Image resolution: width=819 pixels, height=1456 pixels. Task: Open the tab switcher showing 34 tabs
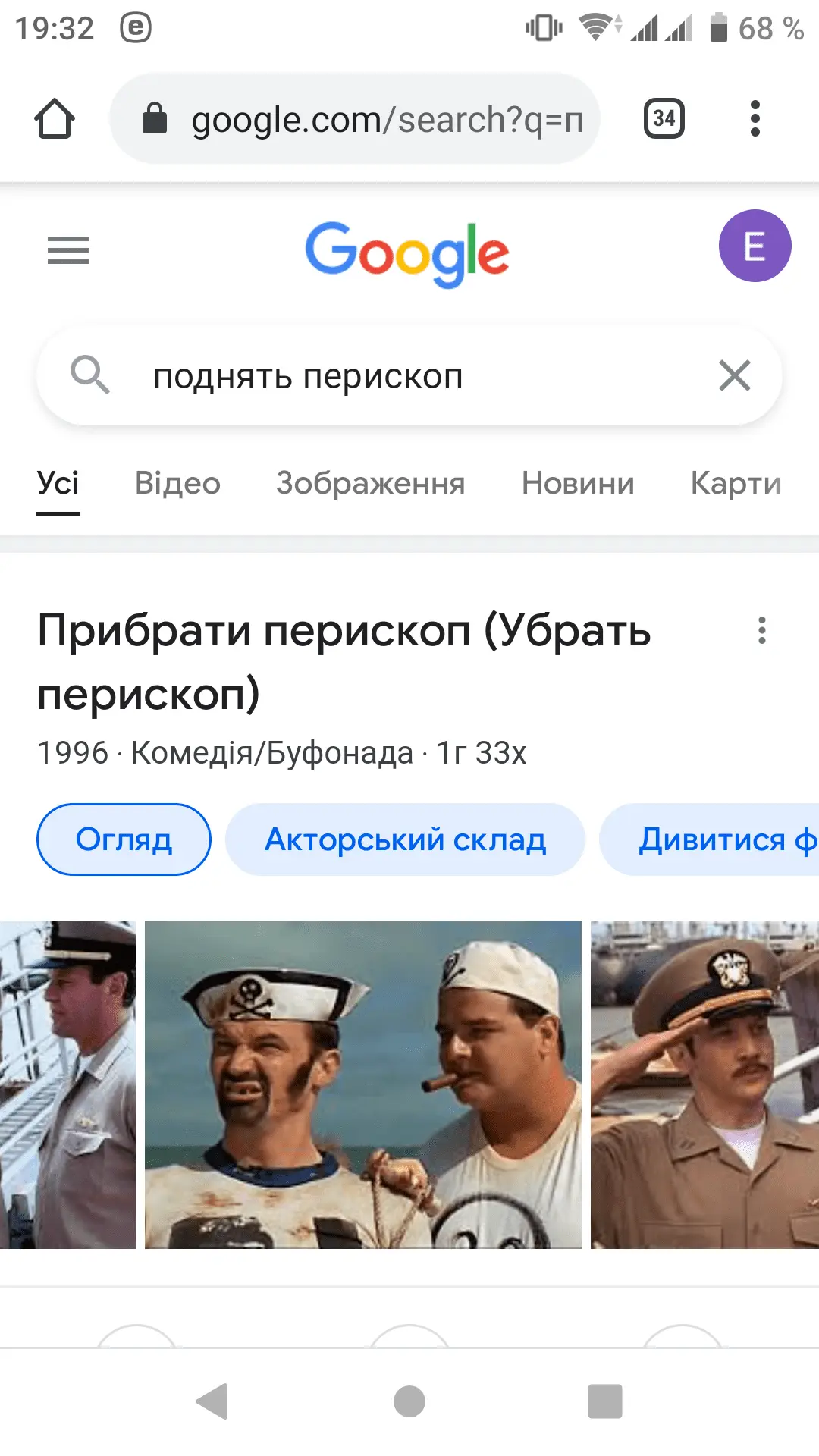[664, 119]
